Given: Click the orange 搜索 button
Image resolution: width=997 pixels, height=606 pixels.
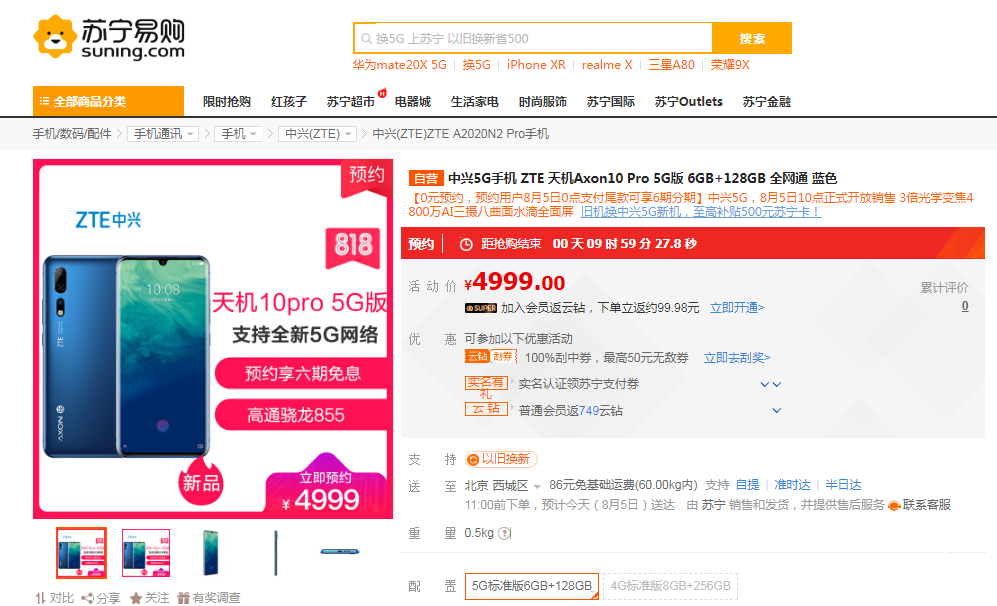Looking at the screenshot, I should tap(752, 38).
